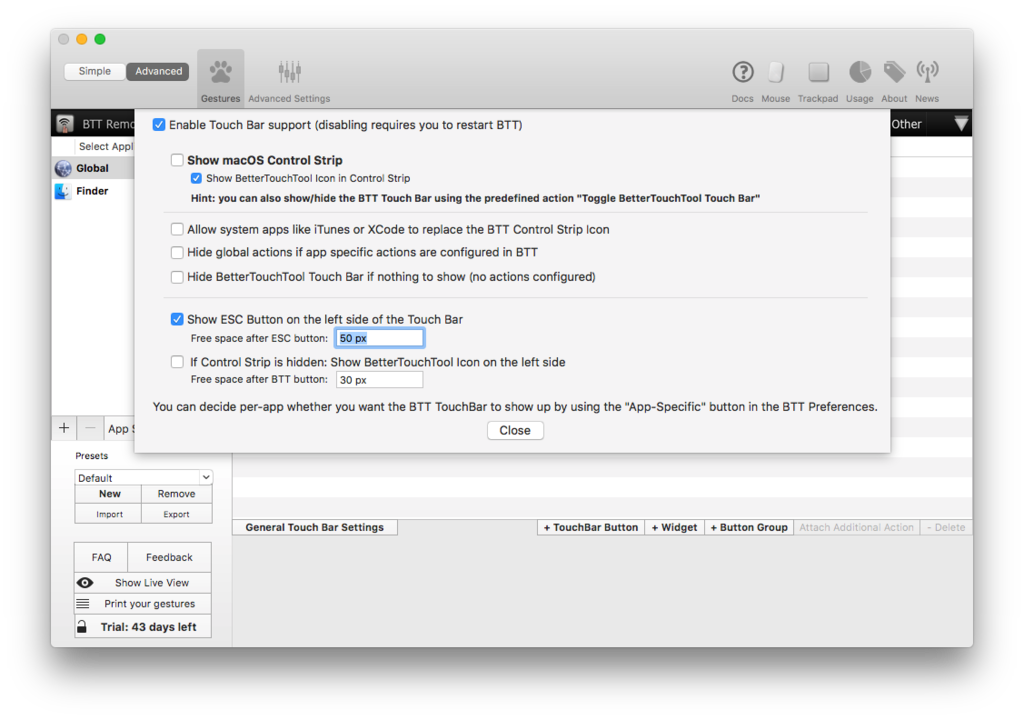
Task: Click the Select Application header text
Action: click(x=106, y=146)
